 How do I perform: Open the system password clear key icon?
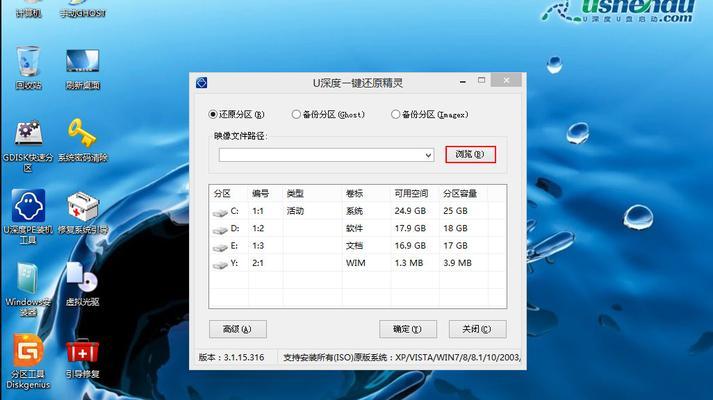82,133
